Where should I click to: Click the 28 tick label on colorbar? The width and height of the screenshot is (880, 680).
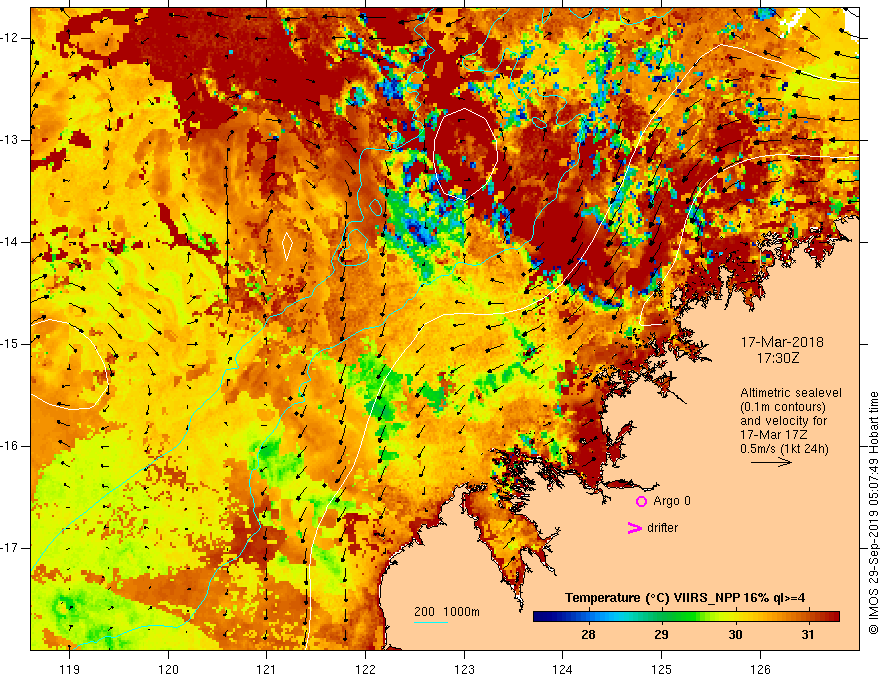click(x=588, y=635)
